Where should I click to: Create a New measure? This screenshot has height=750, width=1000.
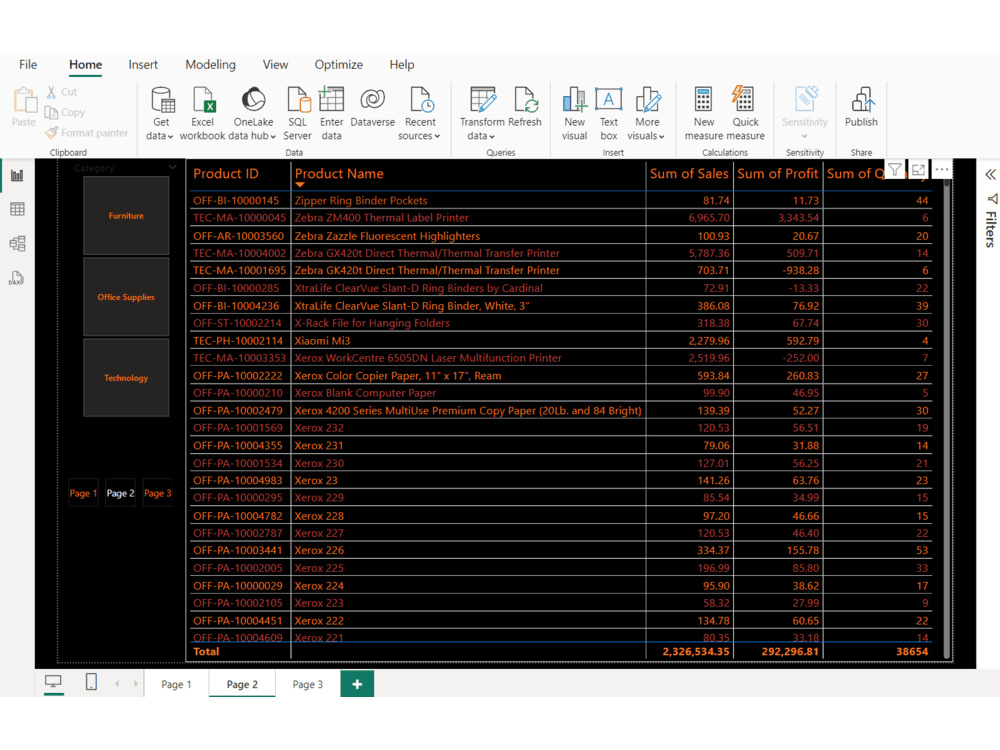coord(706,110)
